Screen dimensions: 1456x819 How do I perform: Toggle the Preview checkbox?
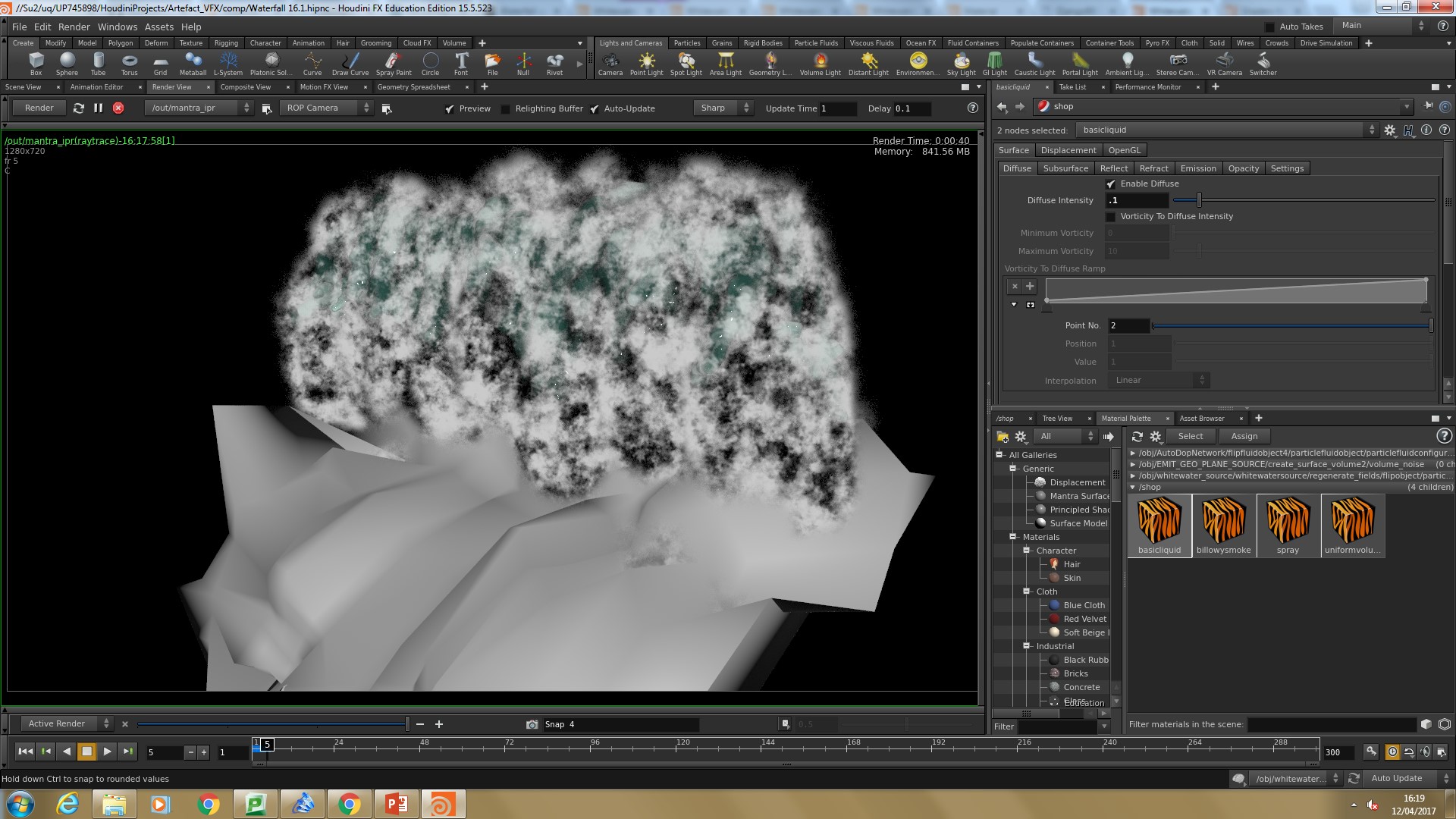[450, 108]
